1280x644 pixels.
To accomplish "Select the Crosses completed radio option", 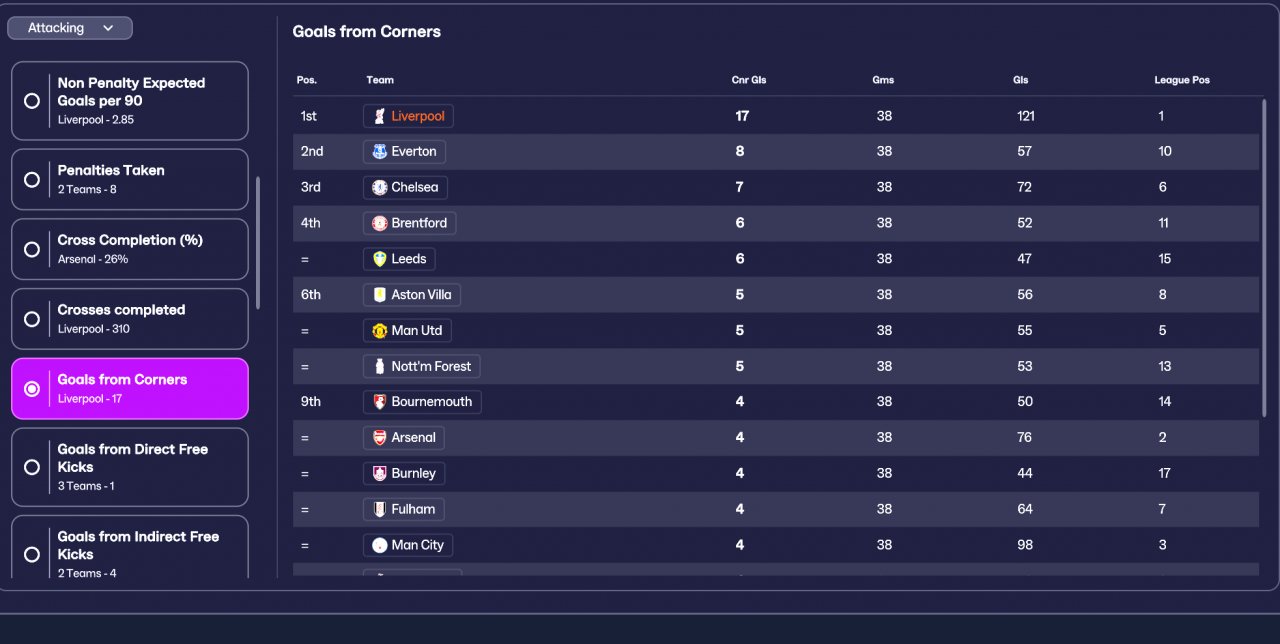I will point(32,319).
